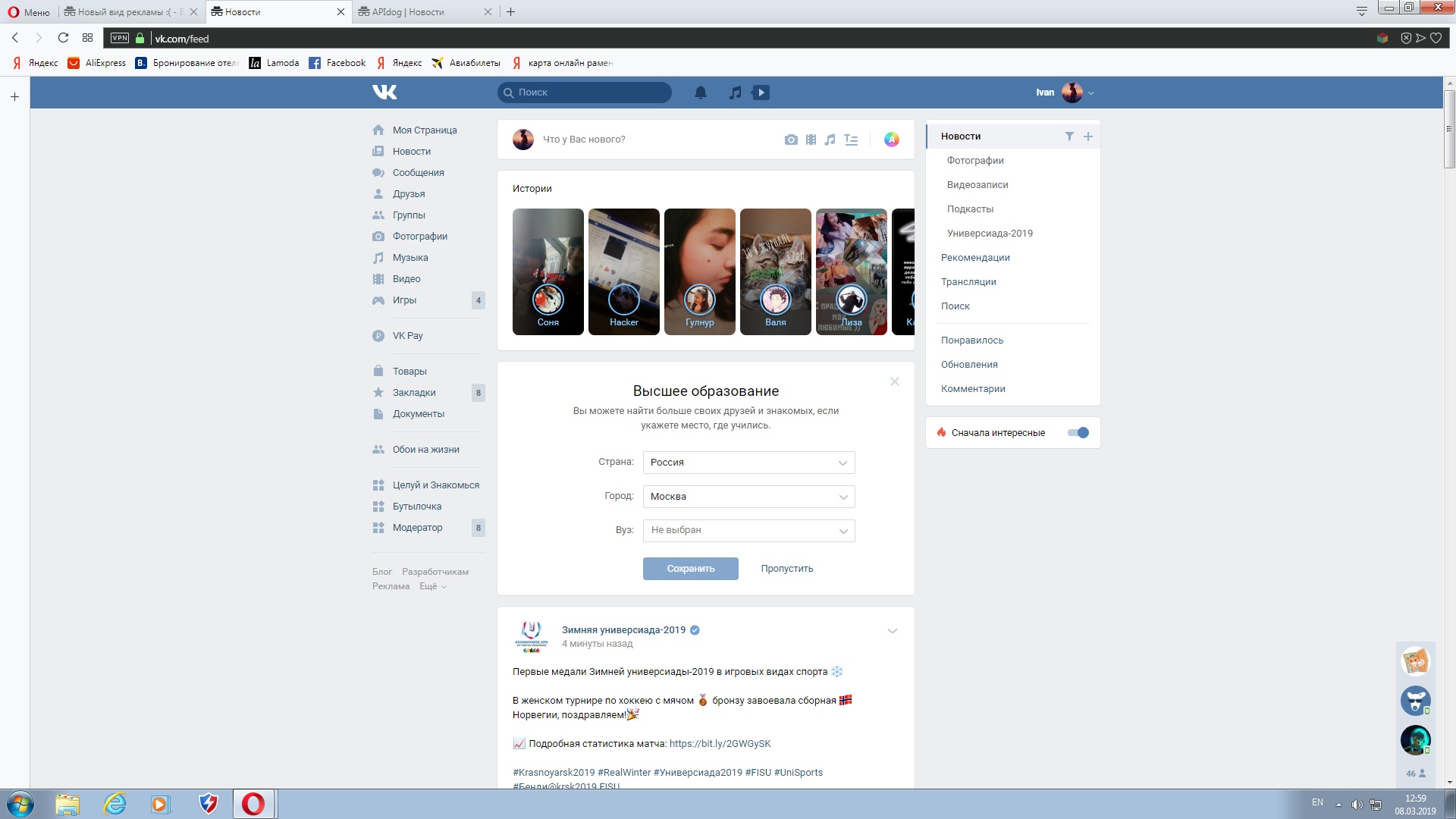Screen dimensions: 1456x819
Task: Expand the Ещё footer menu
Action: [x=433, y=586]
